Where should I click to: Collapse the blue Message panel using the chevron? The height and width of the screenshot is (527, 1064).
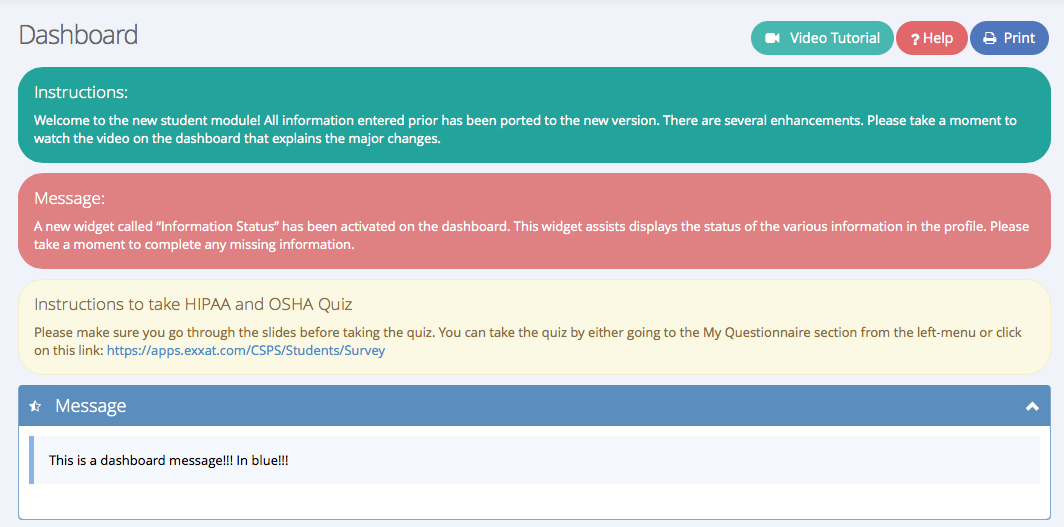[x=1032, y=406]
